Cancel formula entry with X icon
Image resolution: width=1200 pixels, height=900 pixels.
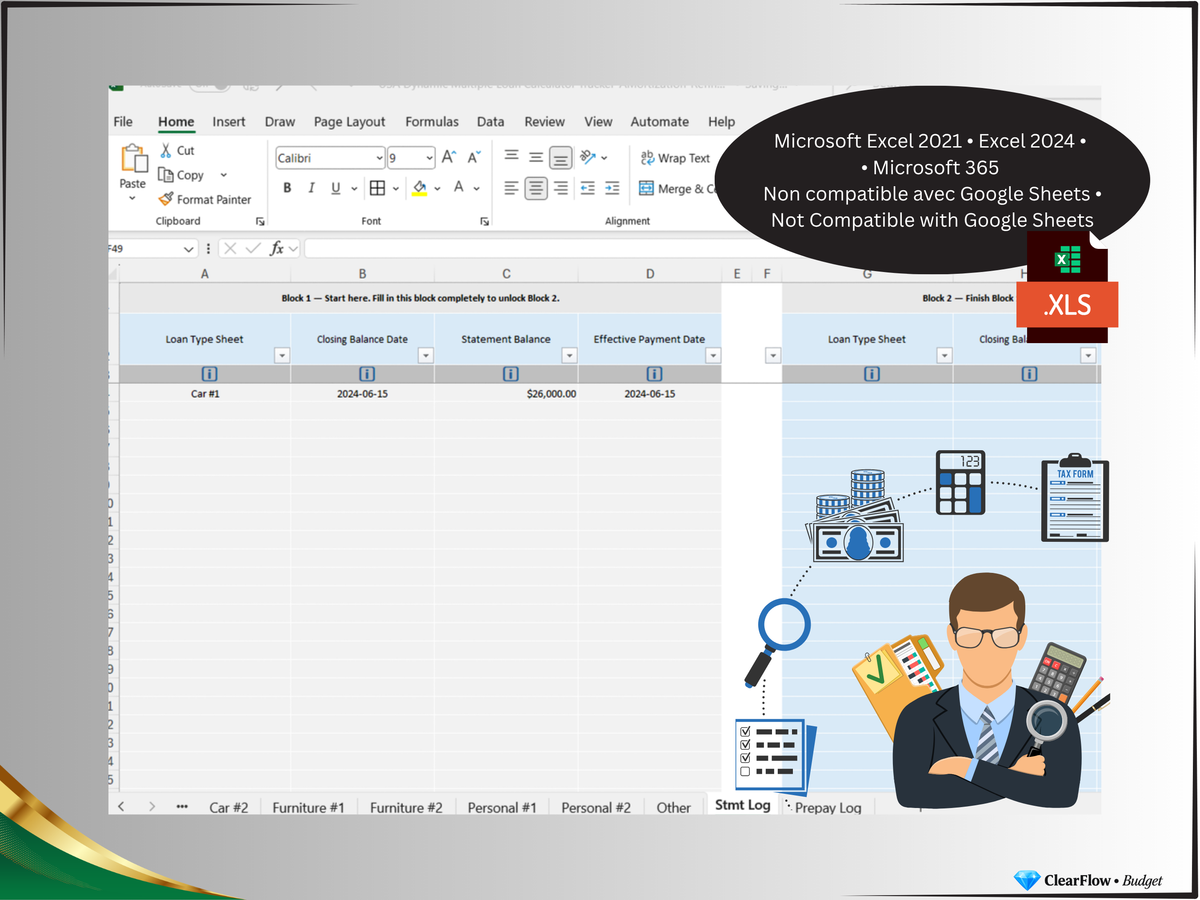[230, 249]
